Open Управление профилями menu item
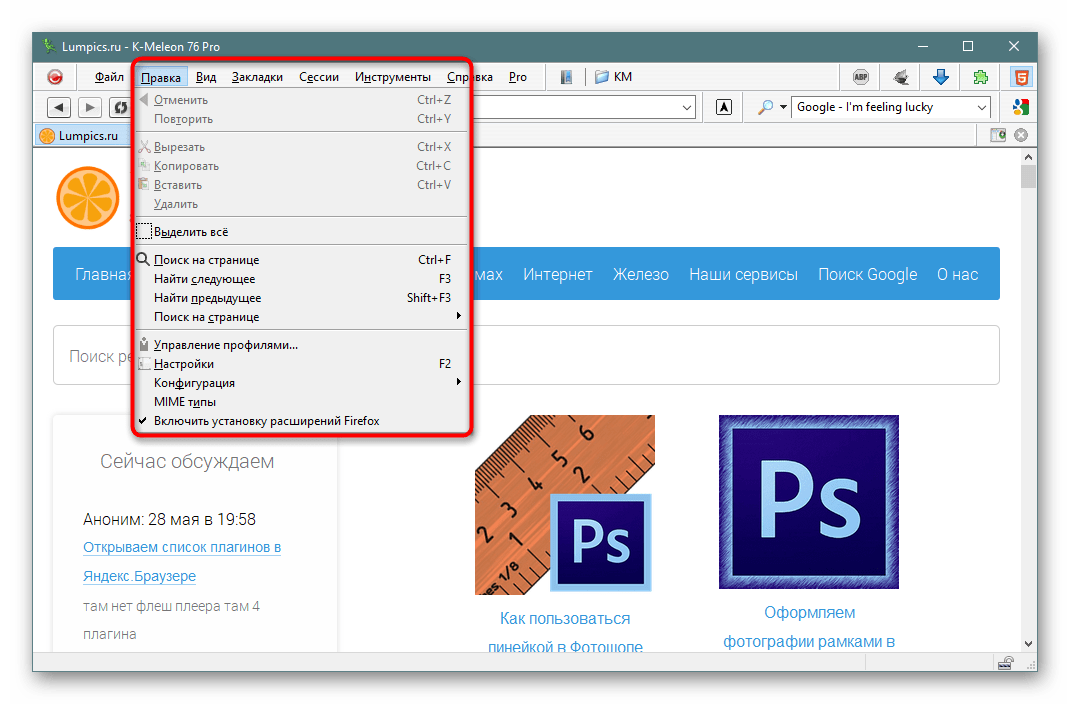Image resolution: width=1070 pixels, height=704 pixels. pyautogui.click(x=301, y=344)
